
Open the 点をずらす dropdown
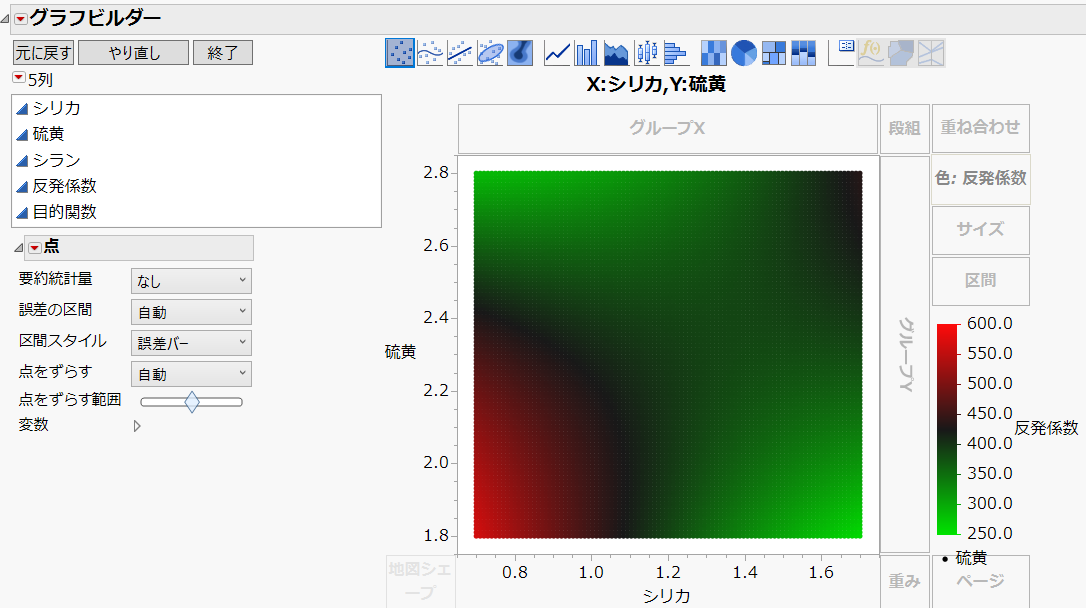(191, 374)
